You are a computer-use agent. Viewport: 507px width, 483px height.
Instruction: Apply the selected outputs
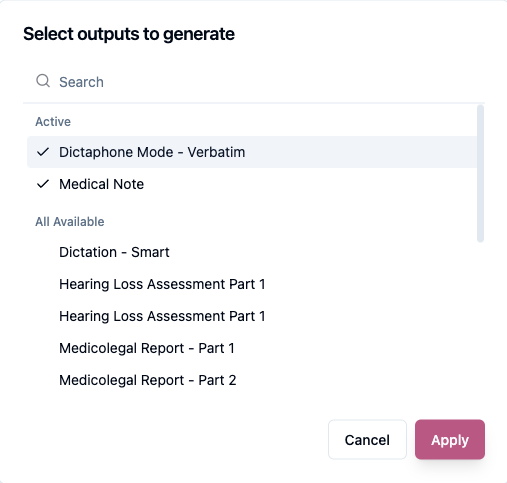coord(450,440)
